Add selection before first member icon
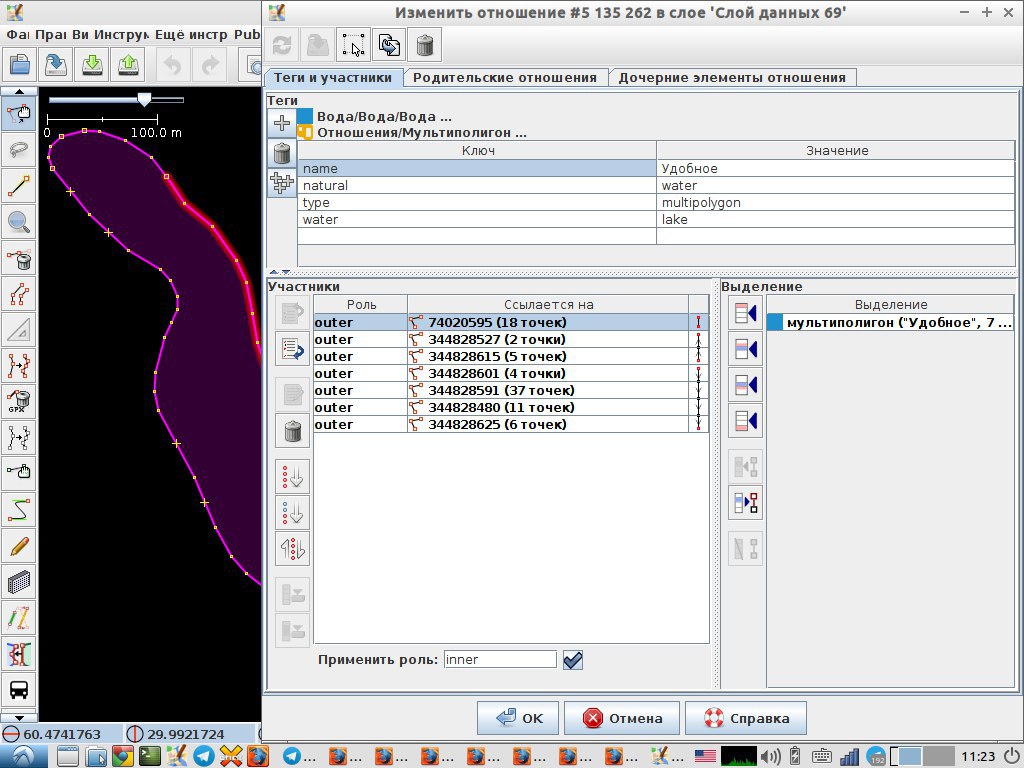This screenshot has width=1024, height=768. [745, 313]
